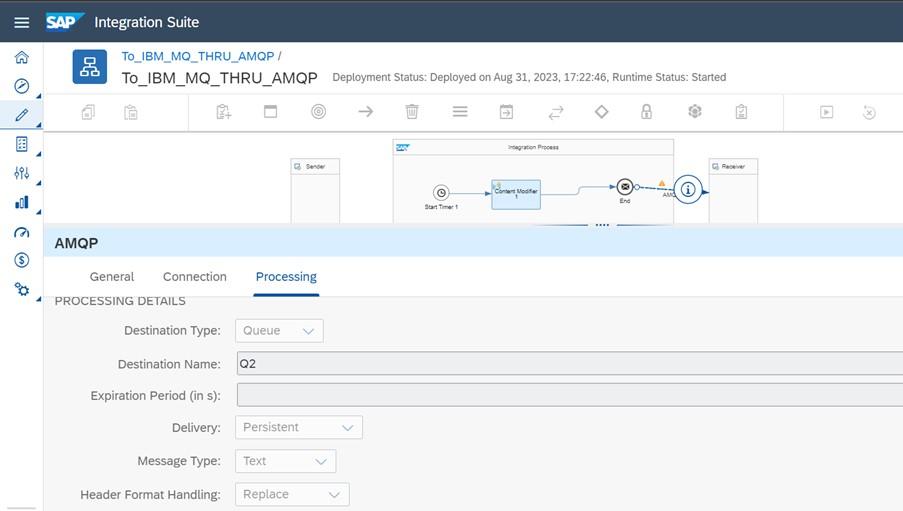Open the Delivery dropdown showing Persistent

click(299, 427)
